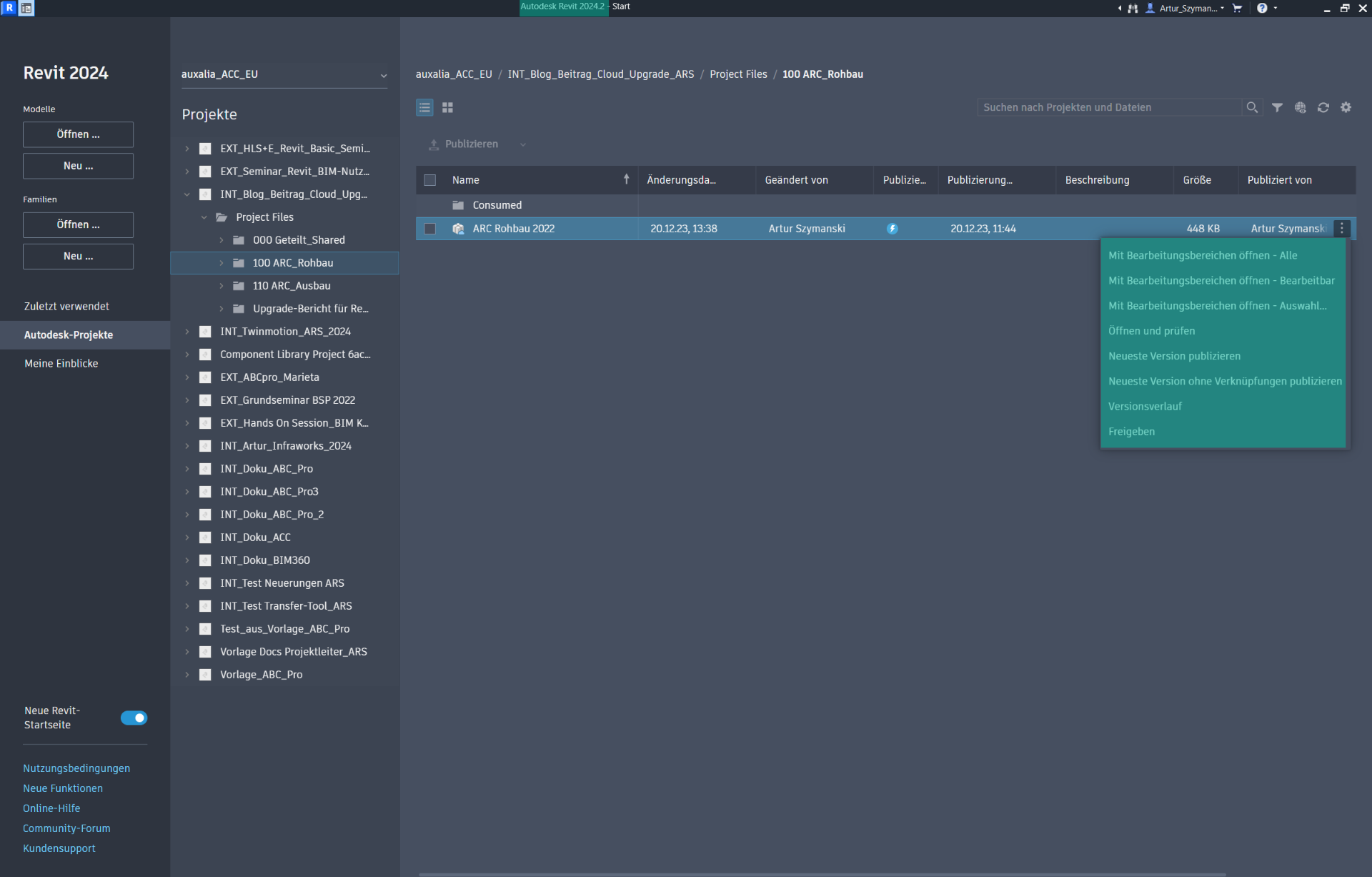This screenshot has height=877, width=1372.
Task: Open the auxalia_ACC_EU hub dropdown
Action: coord(383,75)
